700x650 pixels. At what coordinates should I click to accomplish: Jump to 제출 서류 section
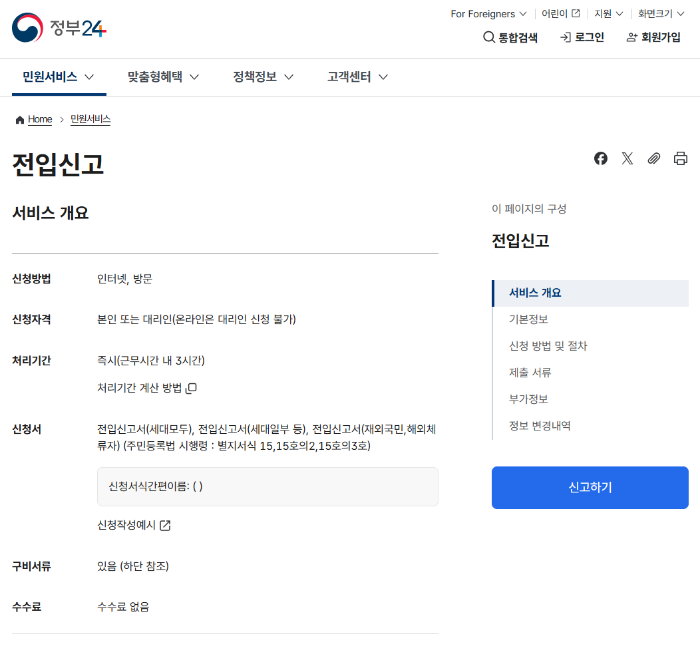530,373
